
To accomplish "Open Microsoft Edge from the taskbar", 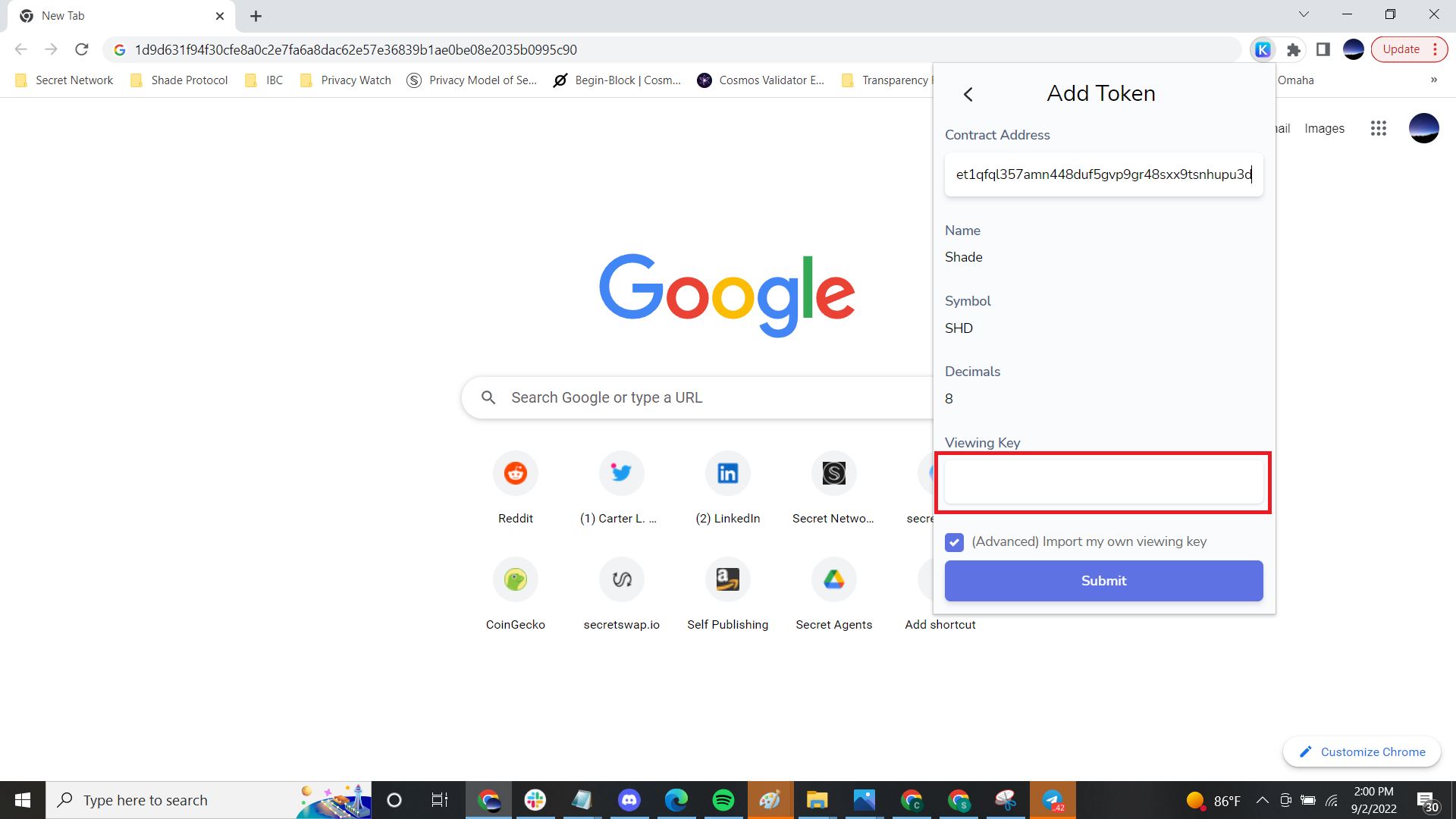I will click(676, 800).
